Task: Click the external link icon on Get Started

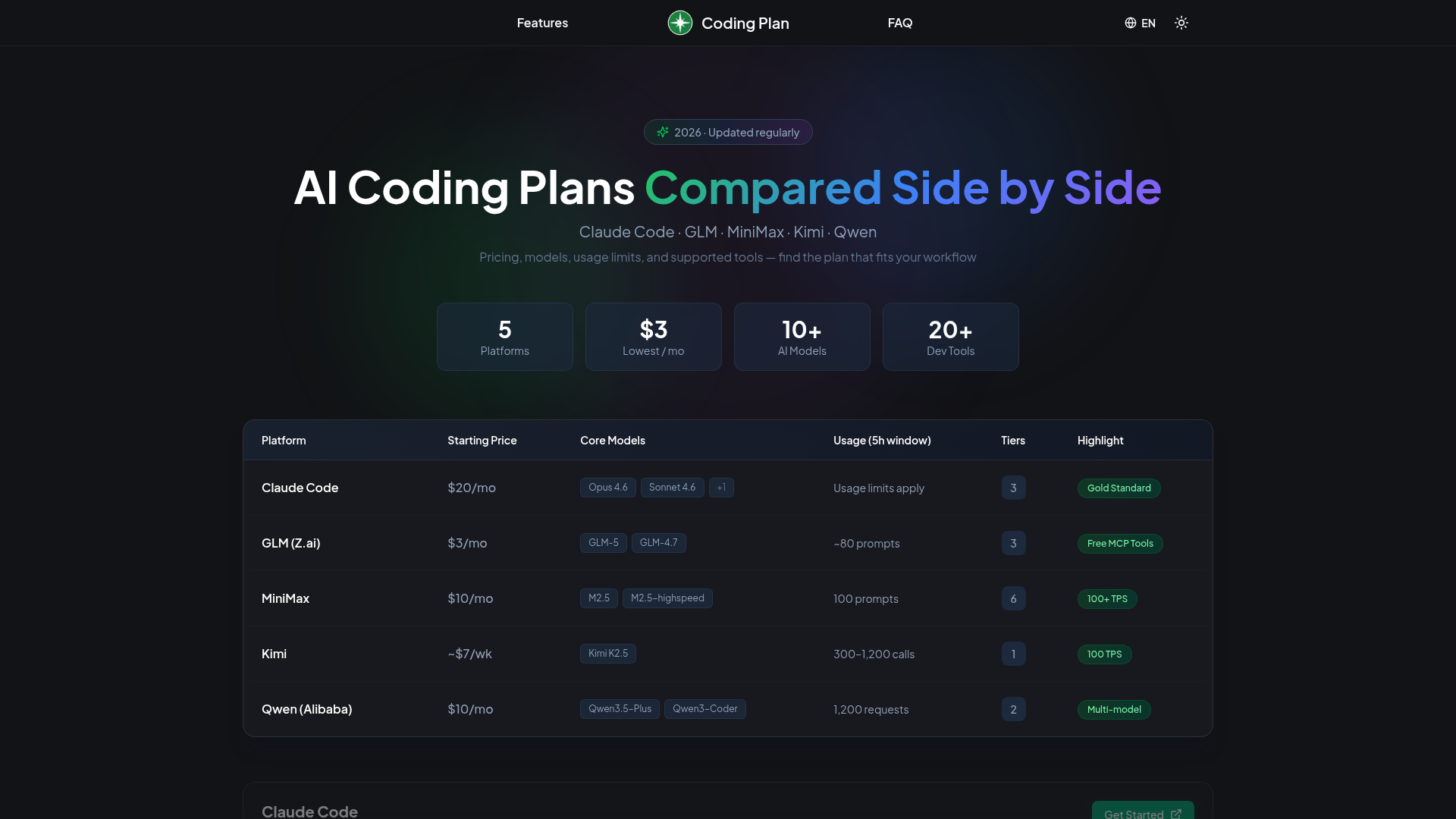Action: point(1176,814)
